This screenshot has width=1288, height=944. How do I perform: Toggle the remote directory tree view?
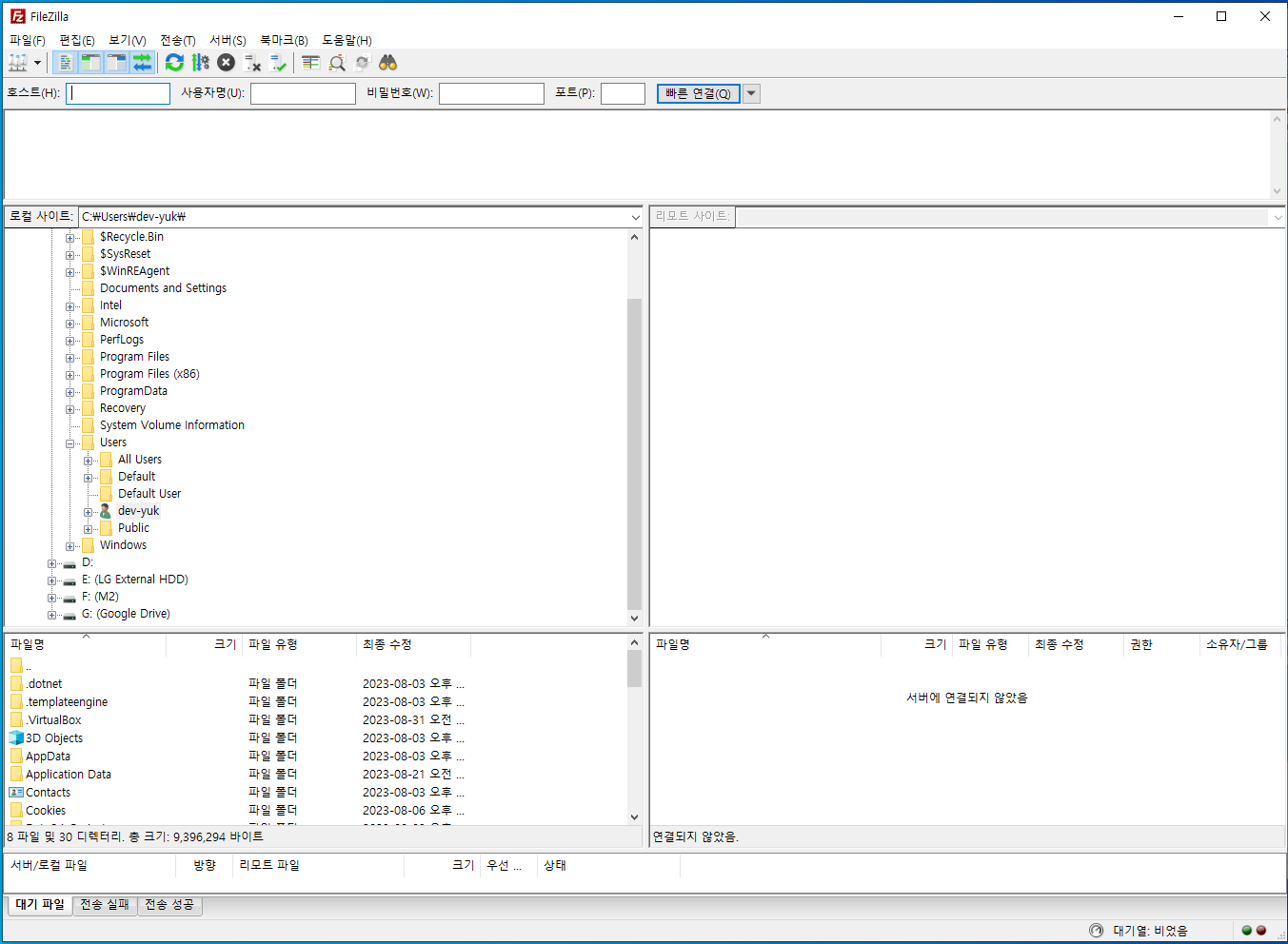pyautogui.click(x=116, y=63)
